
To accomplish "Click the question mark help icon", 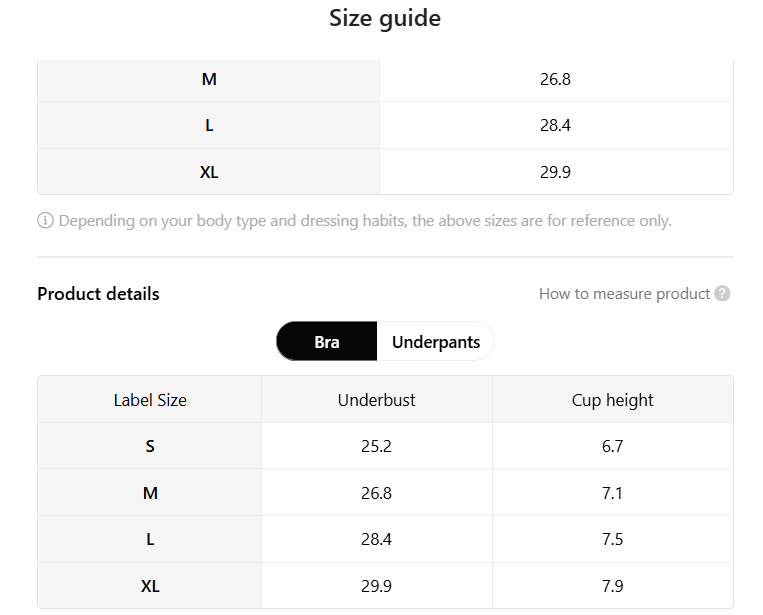I will [722, 293].
